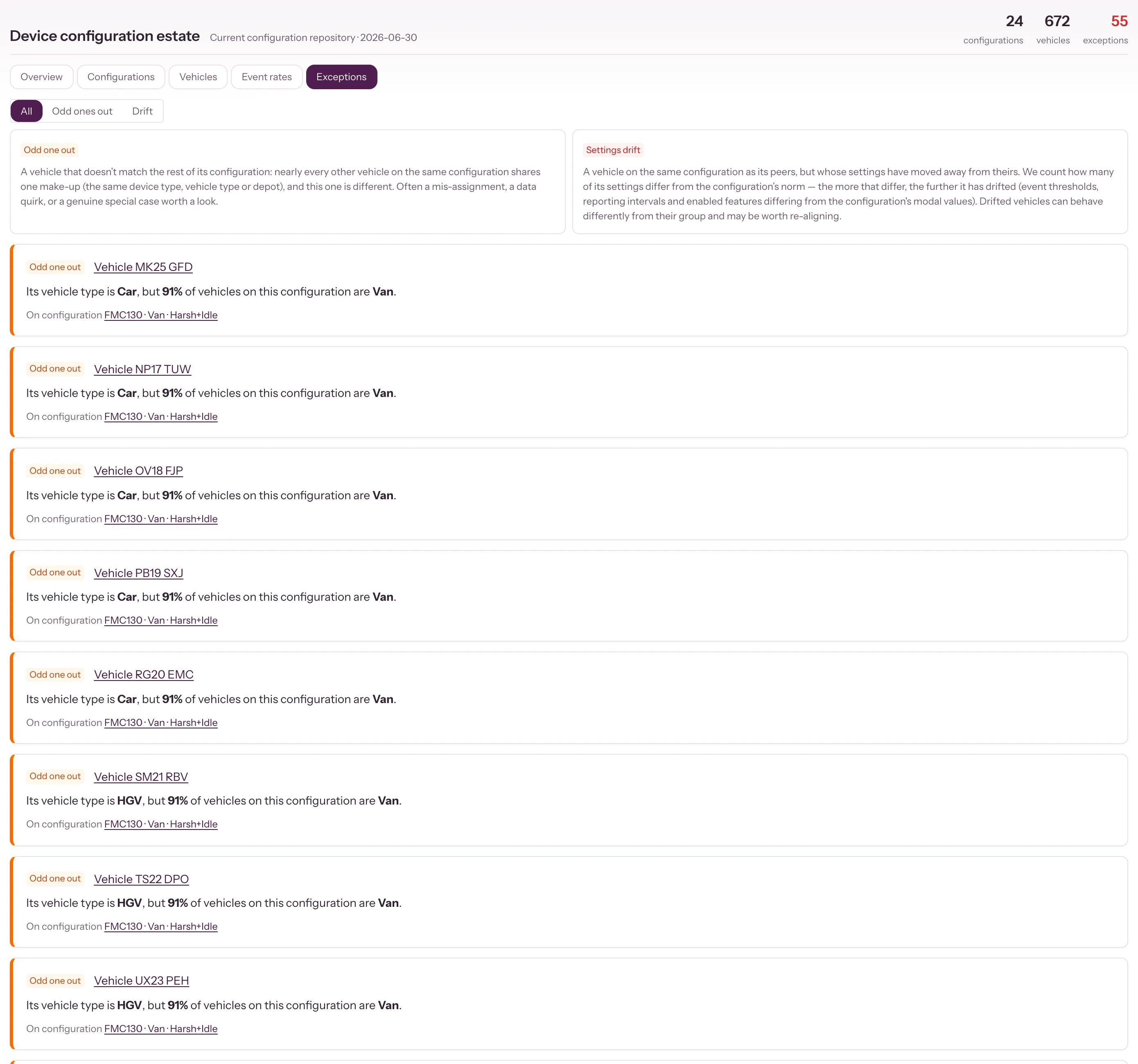This screenshot has width=1138, height=1064.
Task: Open configuration link under Vehicle SM21 RBV
Action: click(161, 824)
